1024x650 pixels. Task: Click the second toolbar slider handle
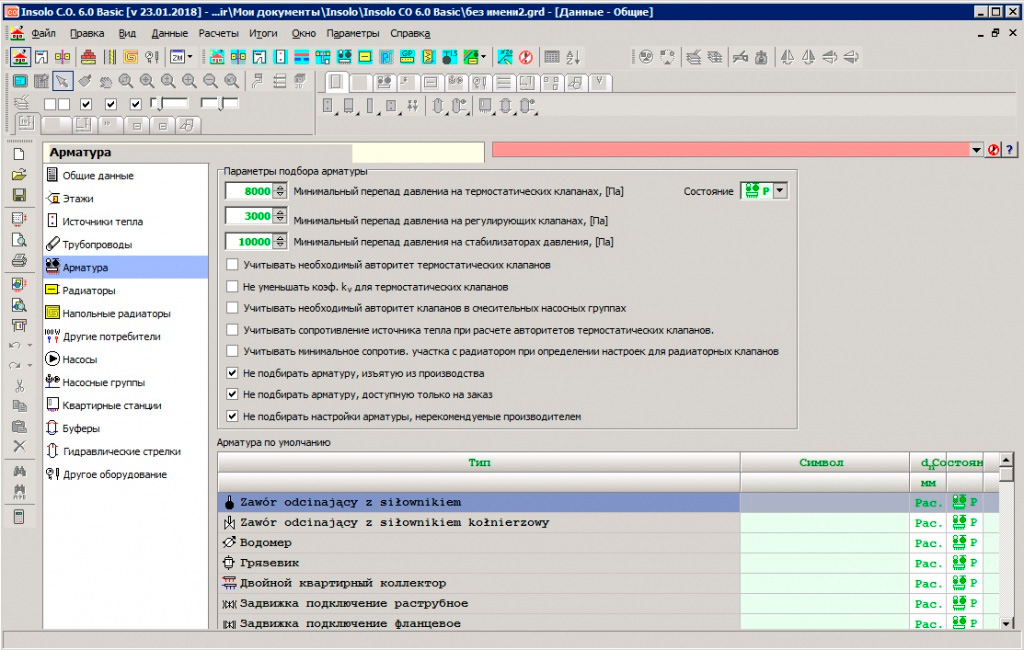[222, 103]
